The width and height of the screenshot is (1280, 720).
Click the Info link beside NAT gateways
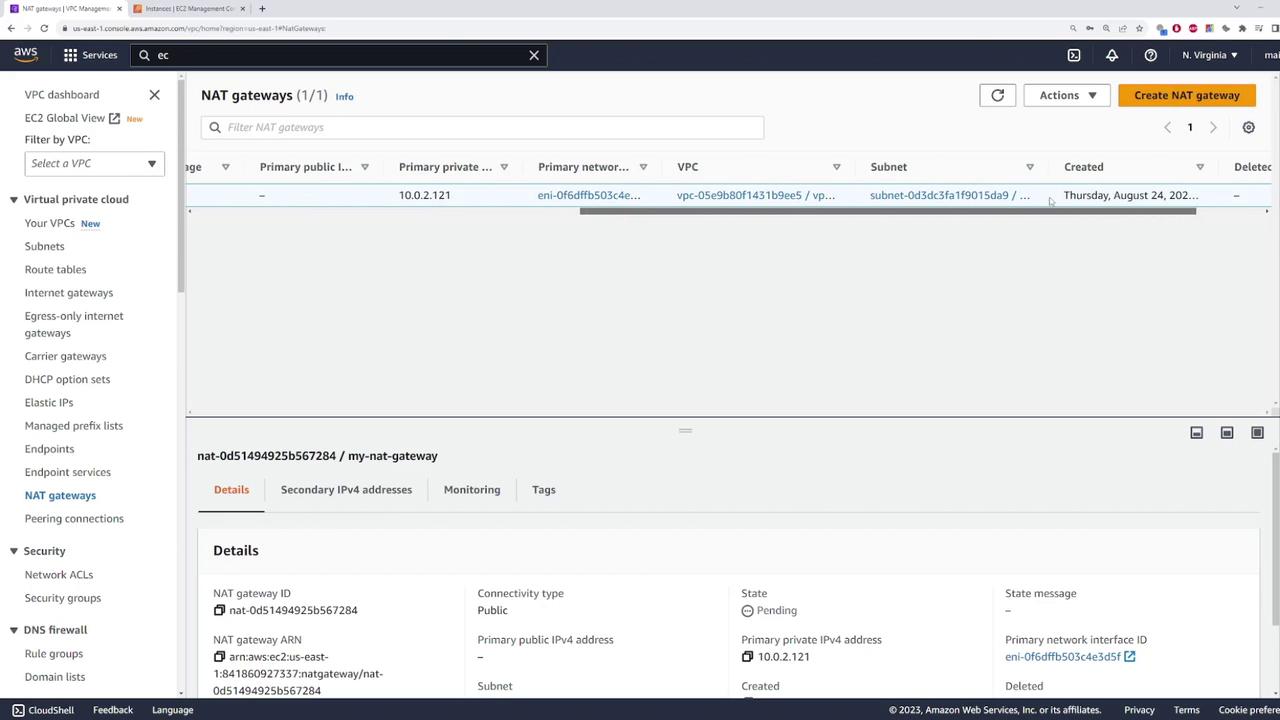pyautogui.click(x=344, y=96)
